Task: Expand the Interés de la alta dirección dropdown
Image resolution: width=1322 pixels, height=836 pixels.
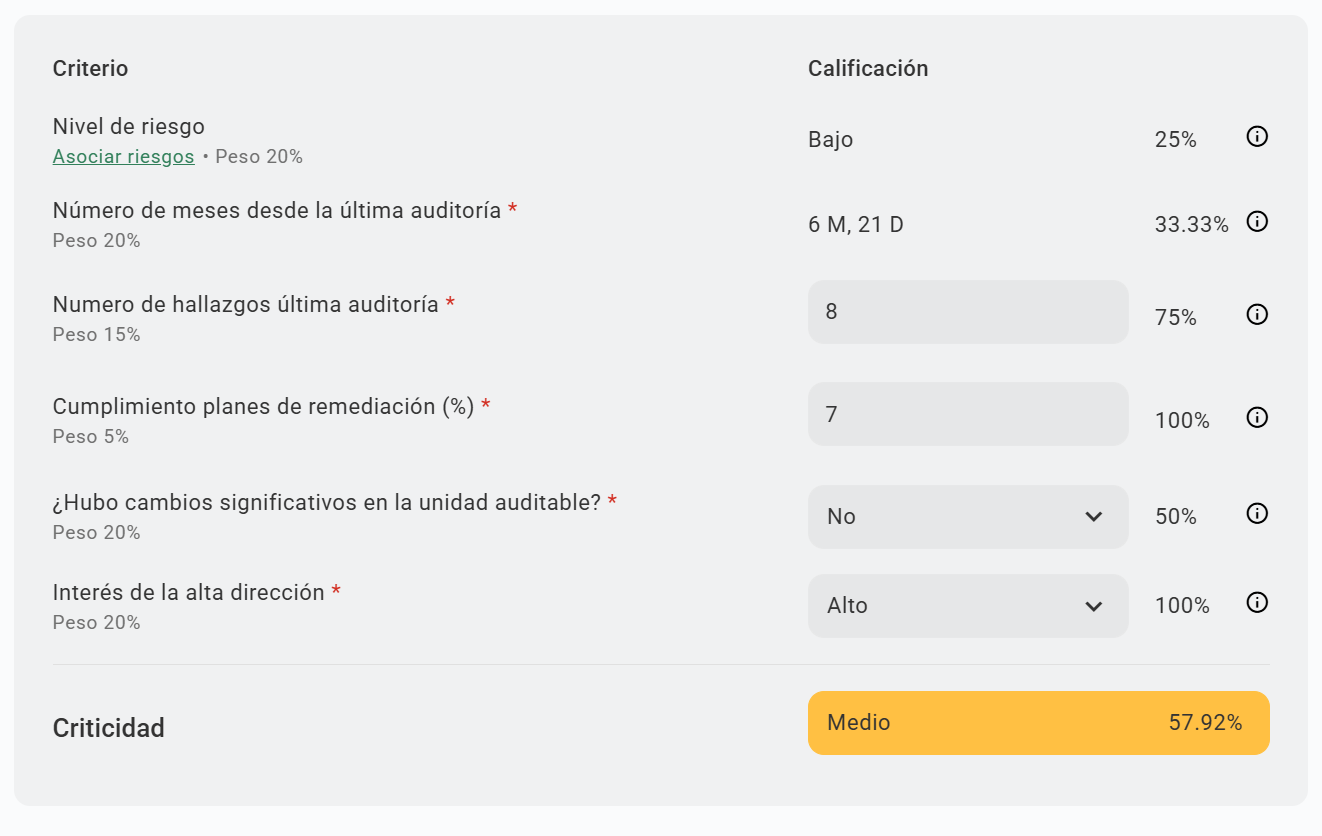Action: click(x=966, y=606)
